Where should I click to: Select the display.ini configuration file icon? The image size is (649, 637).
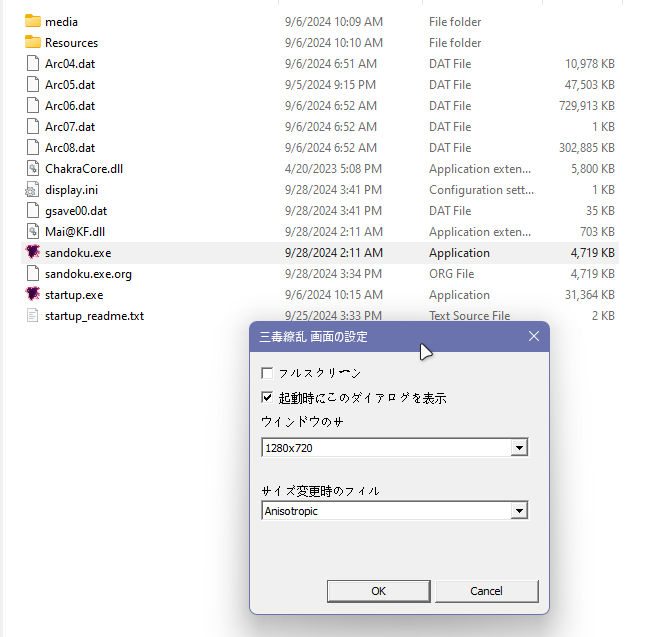(32, 190)
